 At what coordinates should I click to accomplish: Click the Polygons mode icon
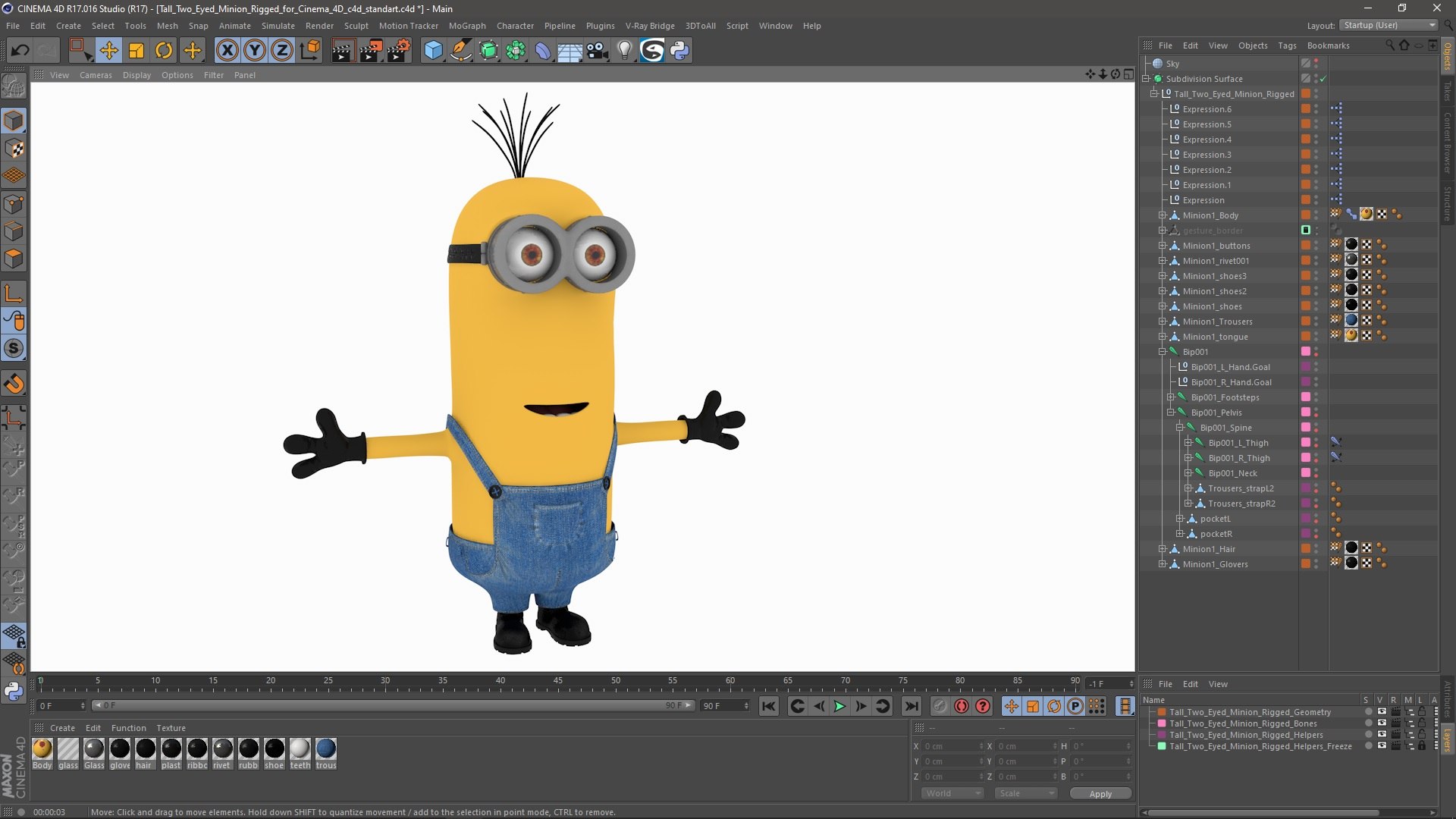14,259
